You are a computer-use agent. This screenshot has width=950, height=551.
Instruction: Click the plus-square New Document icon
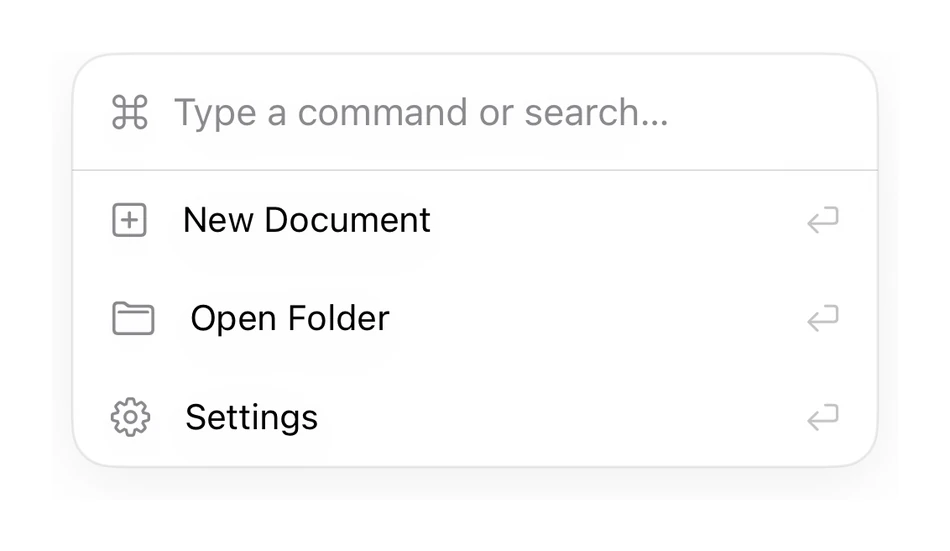click(x=129, y=219)
